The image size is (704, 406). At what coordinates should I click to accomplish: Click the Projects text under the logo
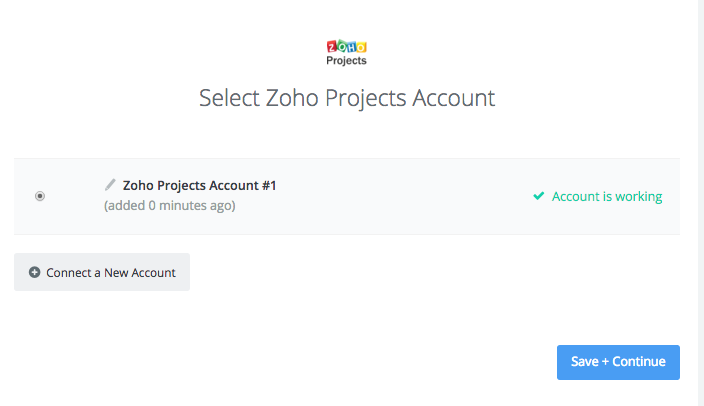[346, 61]
